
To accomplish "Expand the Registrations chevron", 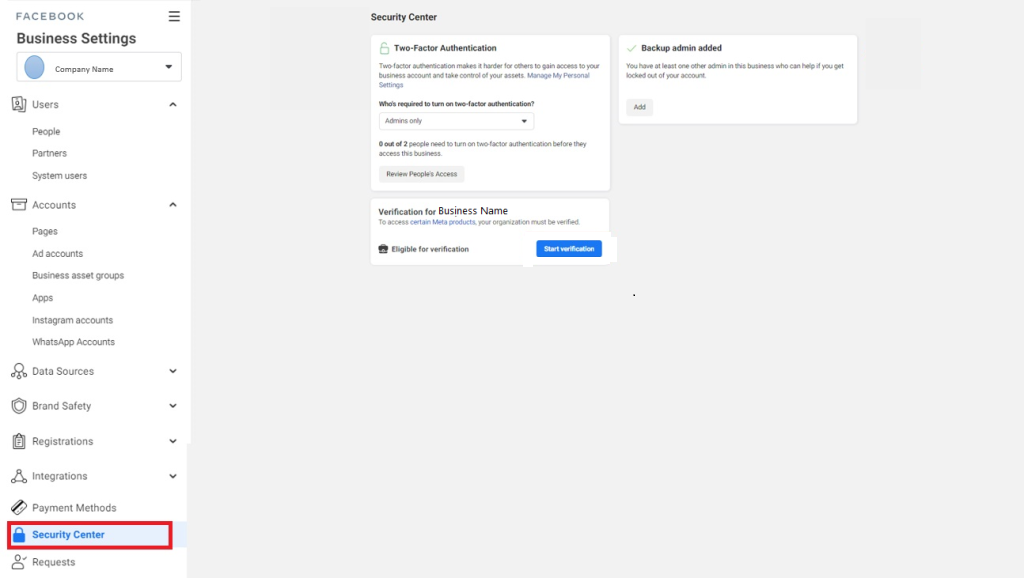I will [x=172, y=441].
